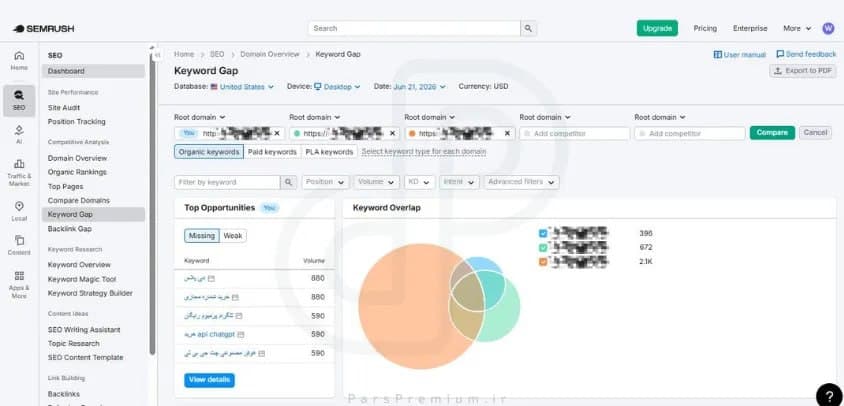Click View details button
The image size is (844, 406).
[209, 380]
